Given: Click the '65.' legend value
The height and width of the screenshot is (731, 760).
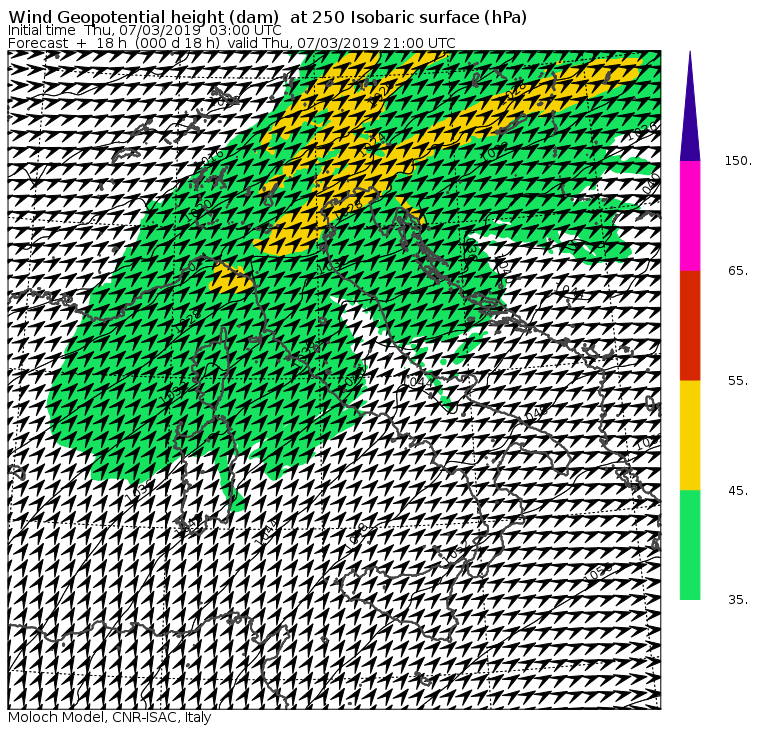Looking at the screenshot, I should tap(739, 270).
